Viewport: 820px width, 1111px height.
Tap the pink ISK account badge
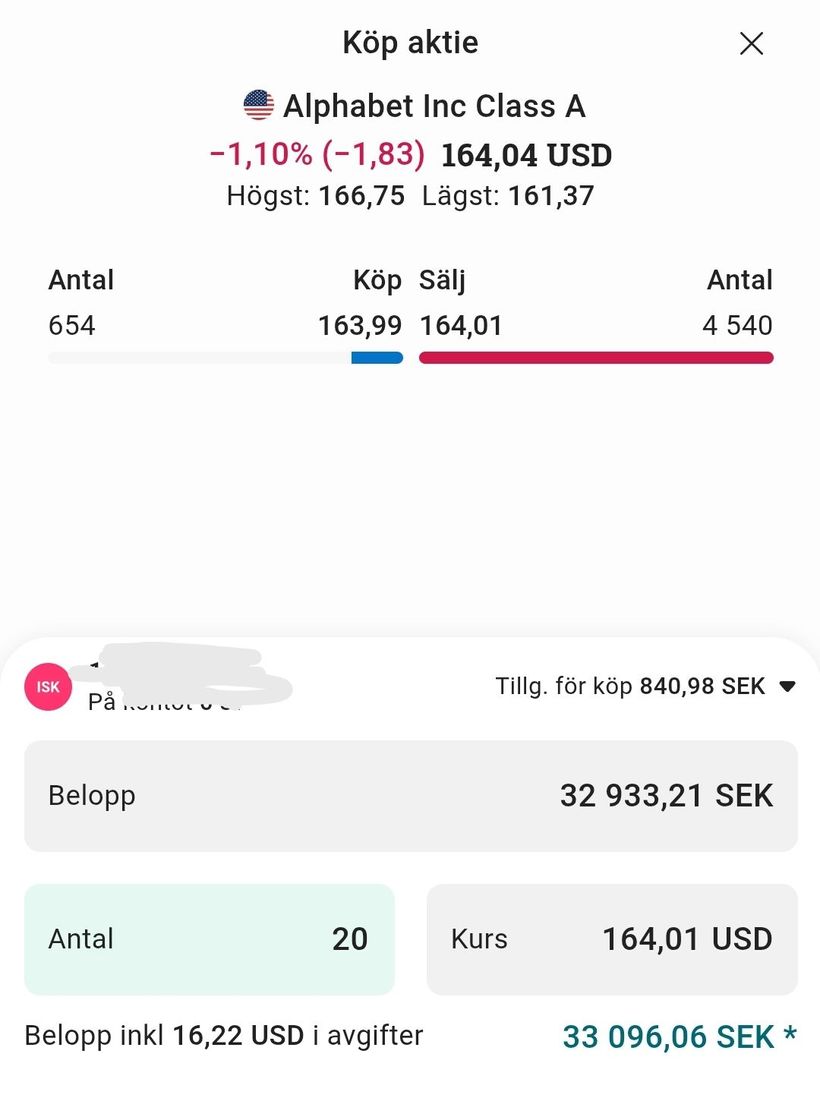pos(48,687)
